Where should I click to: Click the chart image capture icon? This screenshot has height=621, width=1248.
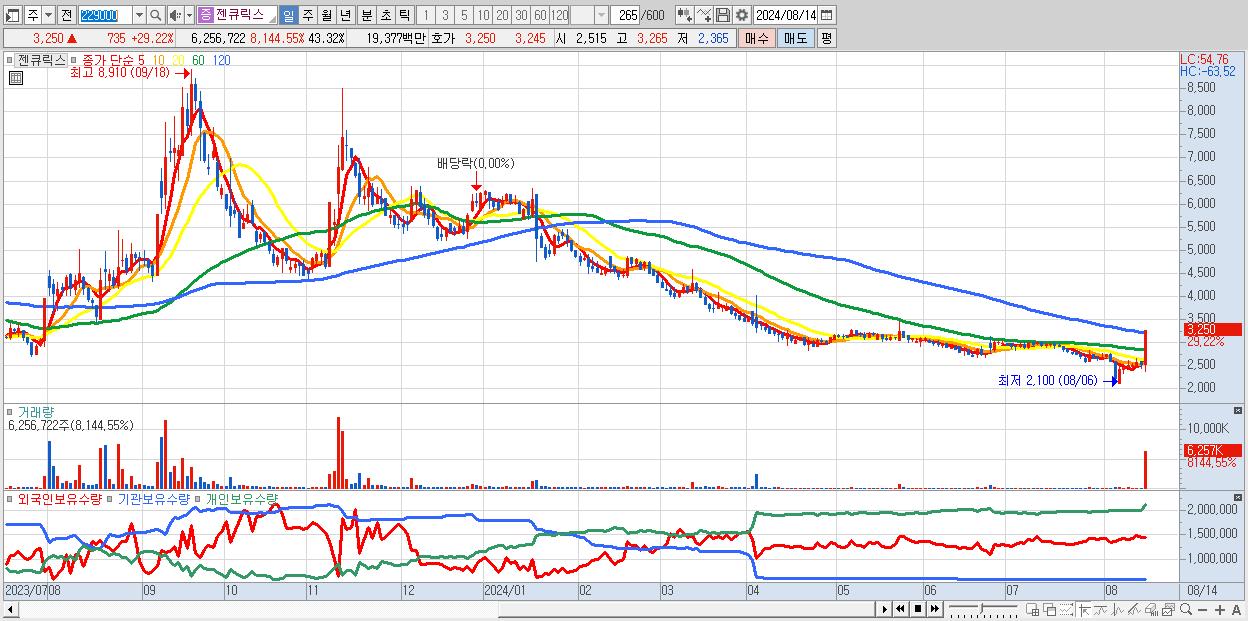click(x=1168, y=610)
